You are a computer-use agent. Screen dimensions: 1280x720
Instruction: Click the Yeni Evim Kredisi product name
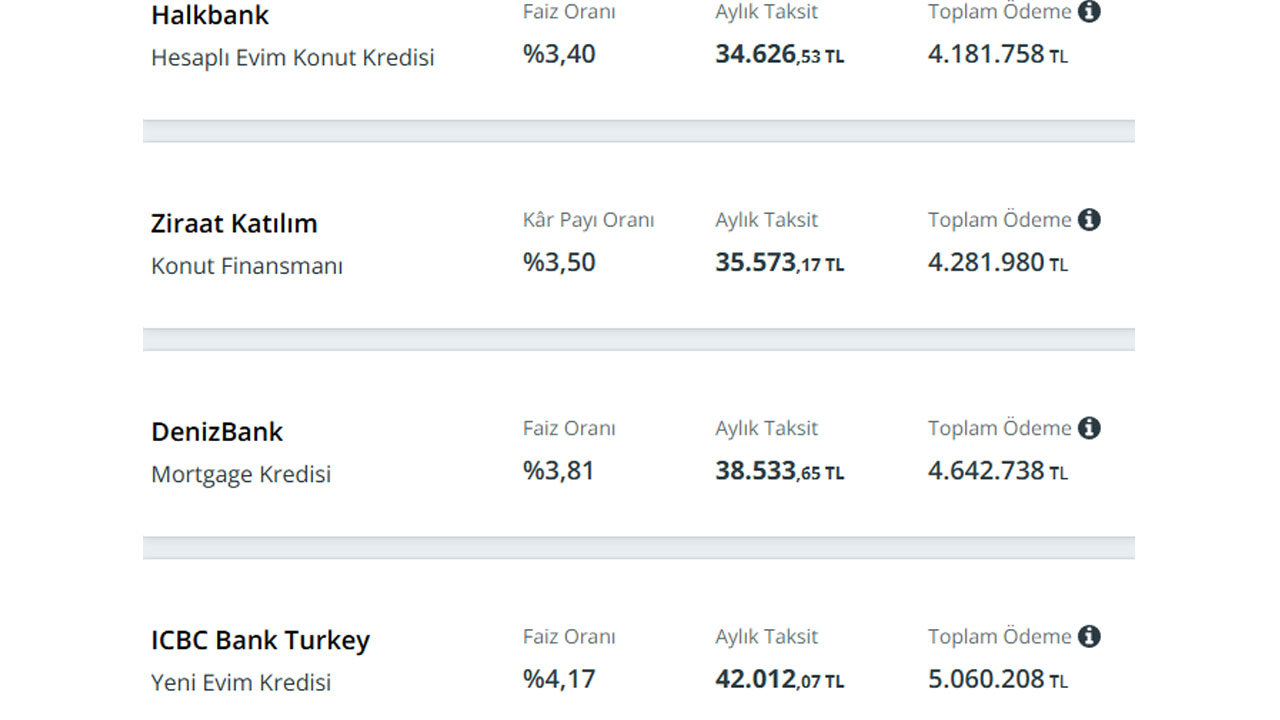(241, 682)
